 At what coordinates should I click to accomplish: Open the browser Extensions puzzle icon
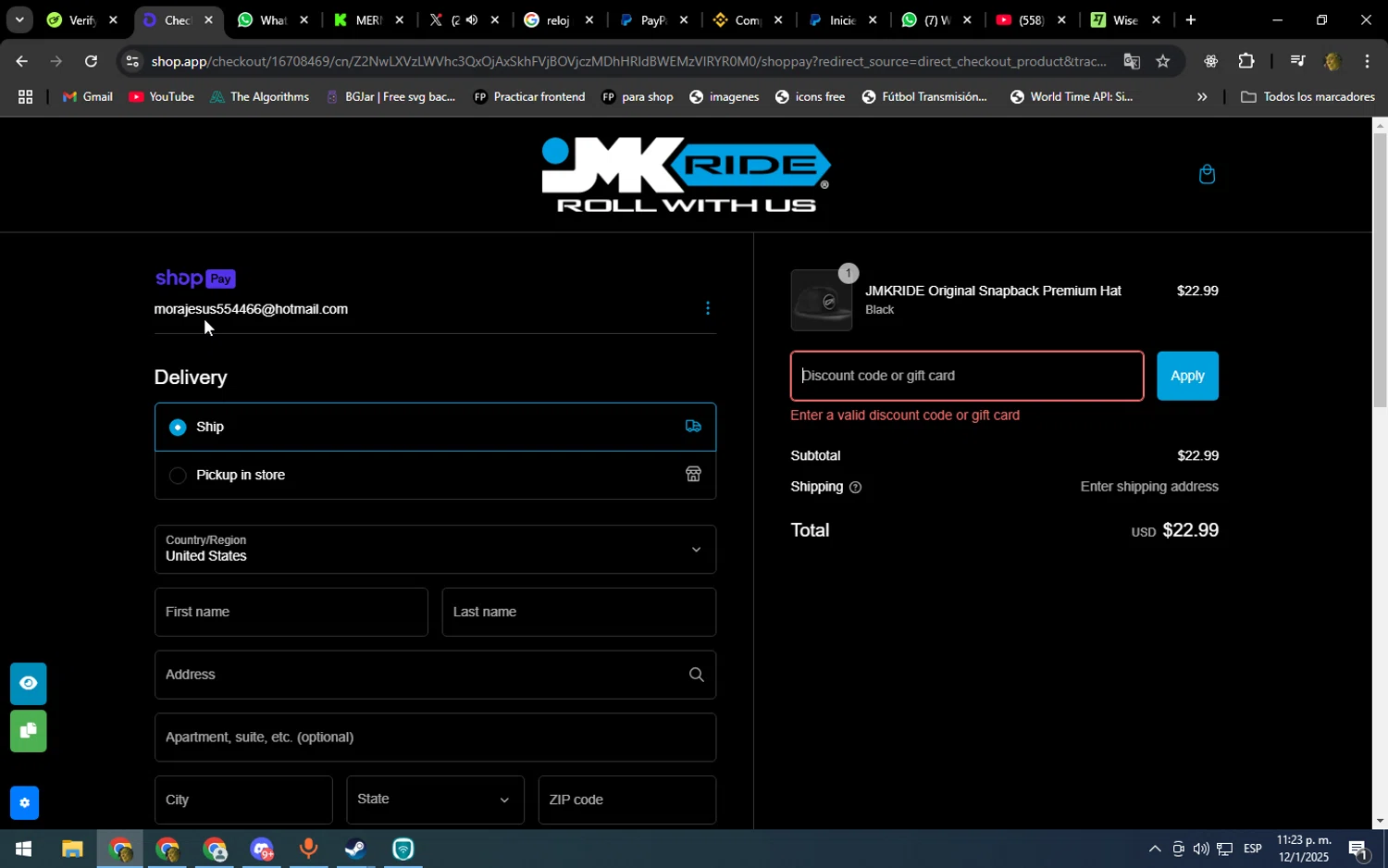click(1245, 61)
